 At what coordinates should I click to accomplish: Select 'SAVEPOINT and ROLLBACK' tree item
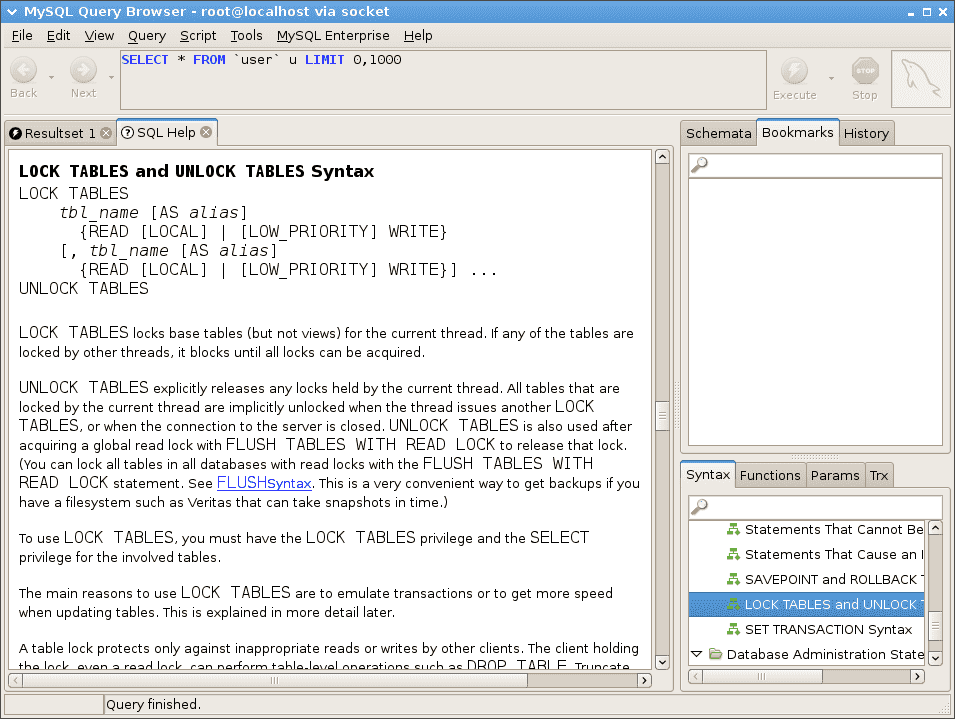806,579
